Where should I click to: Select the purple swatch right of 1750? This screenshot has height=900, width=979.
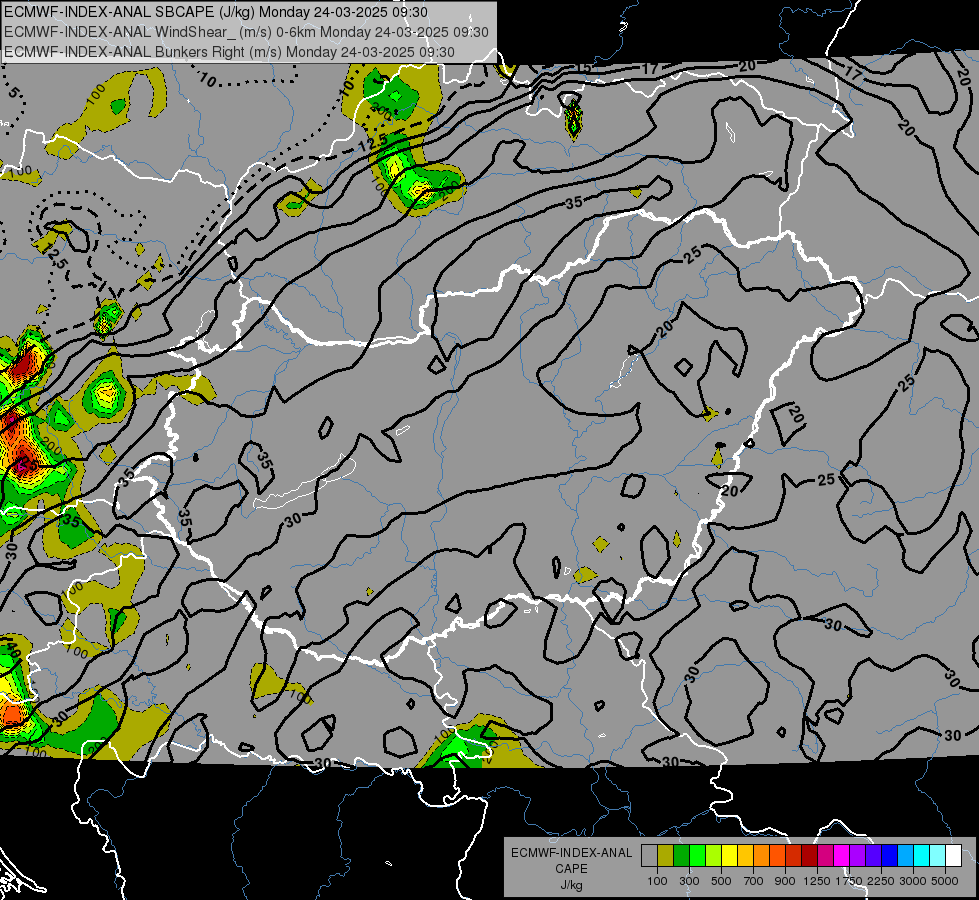click(858, 856)
